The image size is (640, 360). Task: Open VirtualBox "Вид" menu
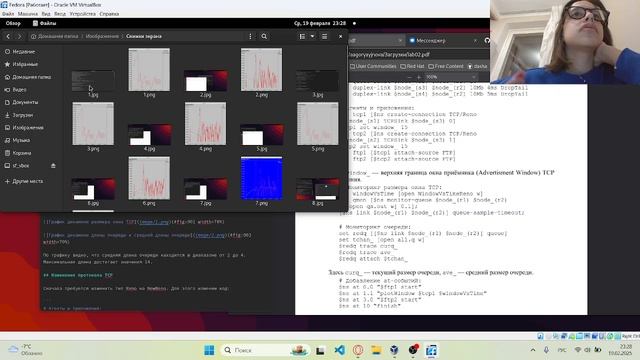point(46,13)
